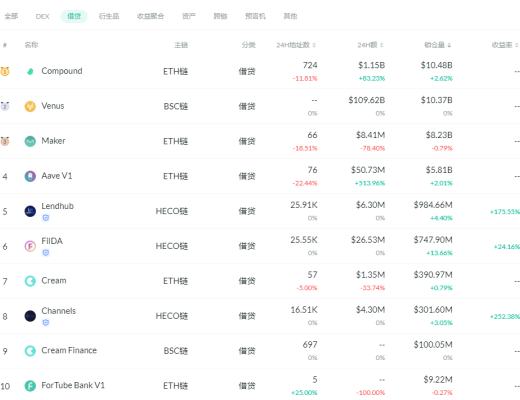Click the Aave V1 logo icon
Image resolution: width=520 pixels, height=400 pixels.
(30, 176)
